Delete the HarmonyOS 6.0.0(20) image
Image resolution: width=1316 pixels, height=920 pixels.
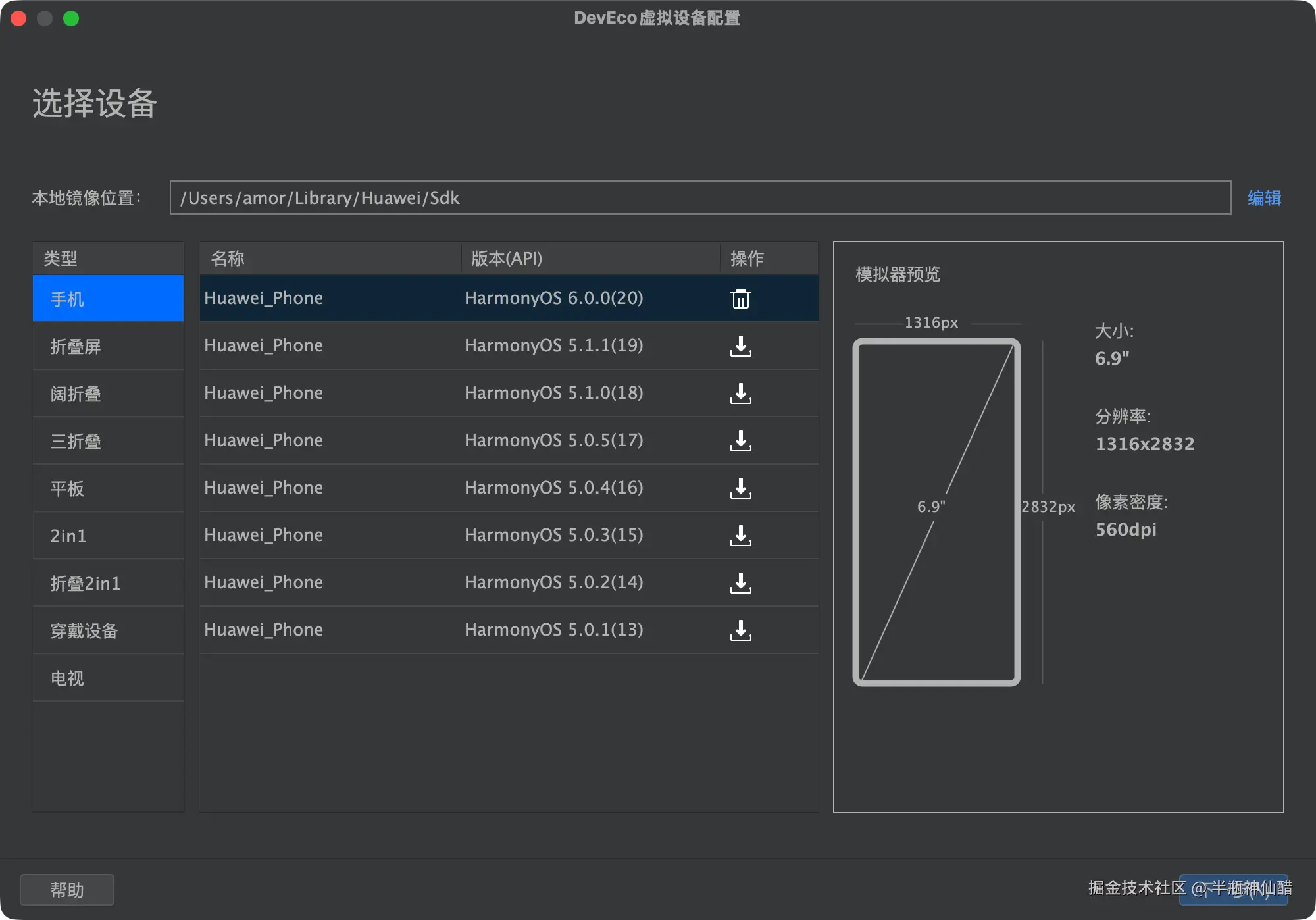[x=740, y=299]
